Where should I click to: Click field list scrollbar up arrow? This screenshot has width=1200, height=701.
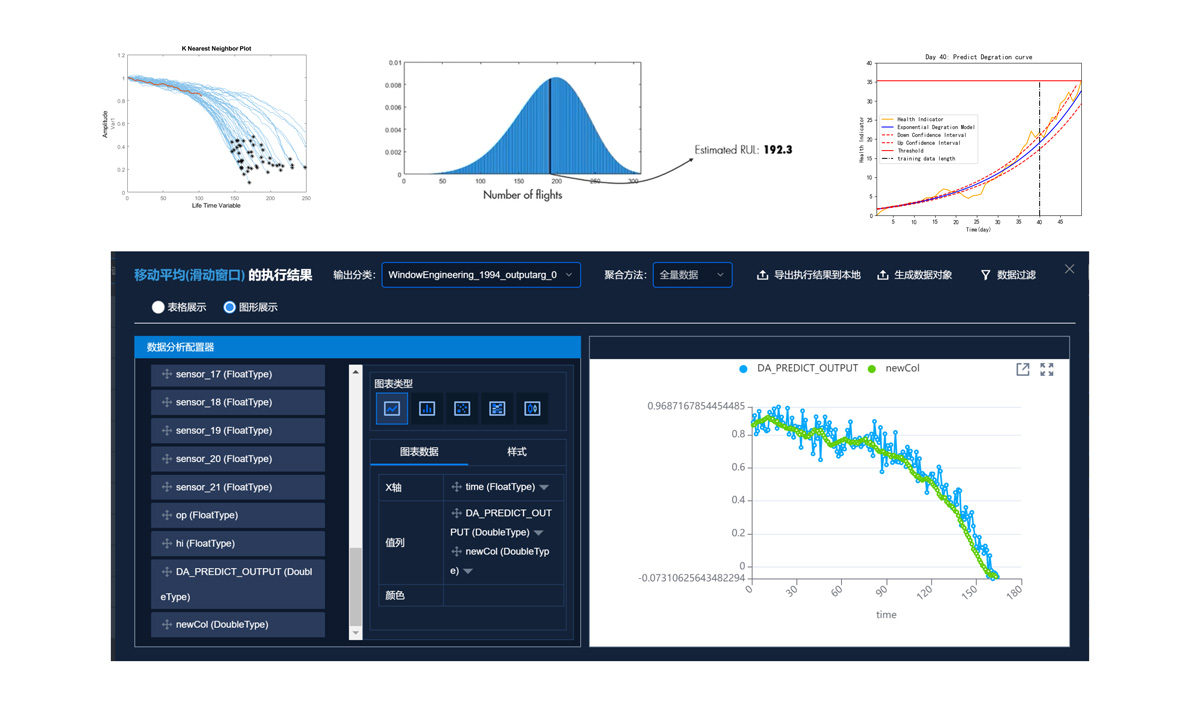(x=355, y=372)
